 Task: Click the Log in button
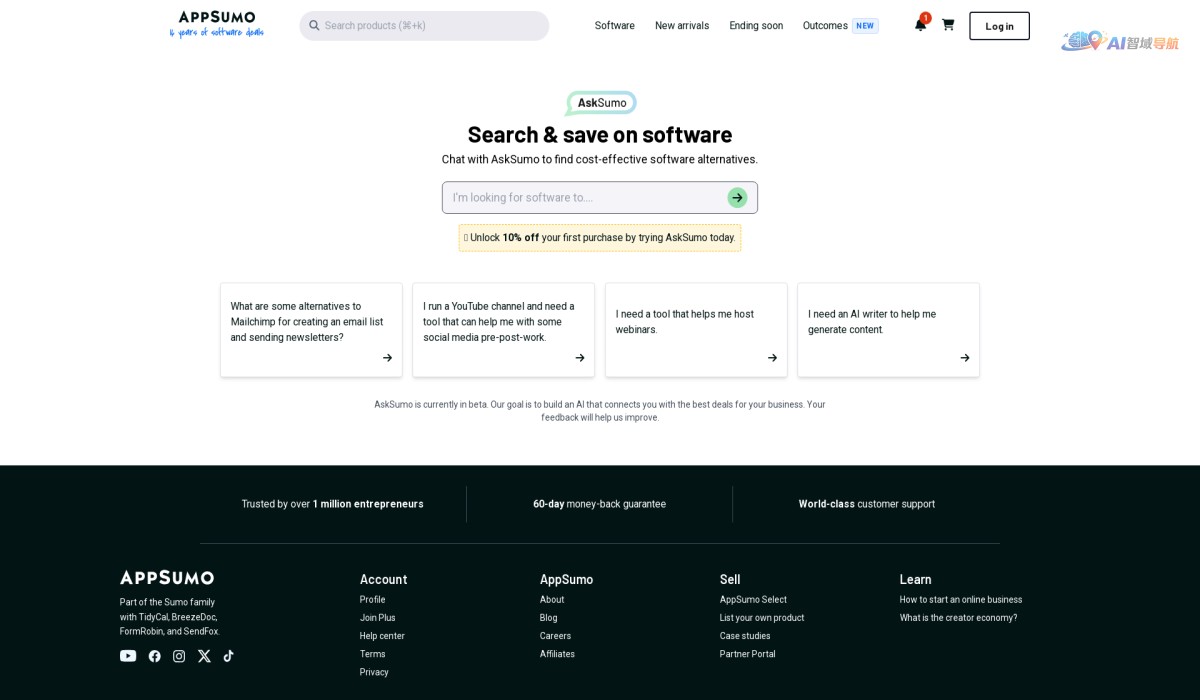tap(999, 26)
